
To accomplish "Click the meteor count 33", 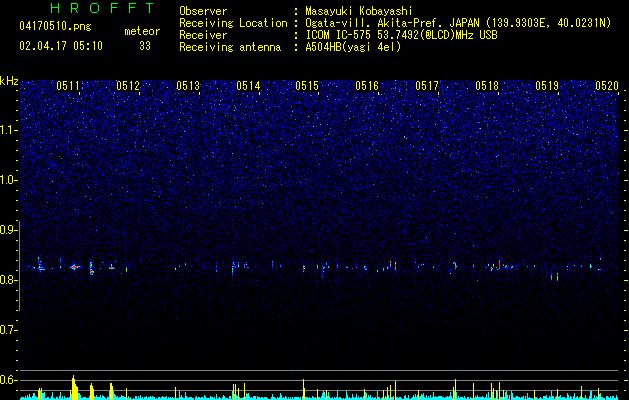I will click(145, 46).
